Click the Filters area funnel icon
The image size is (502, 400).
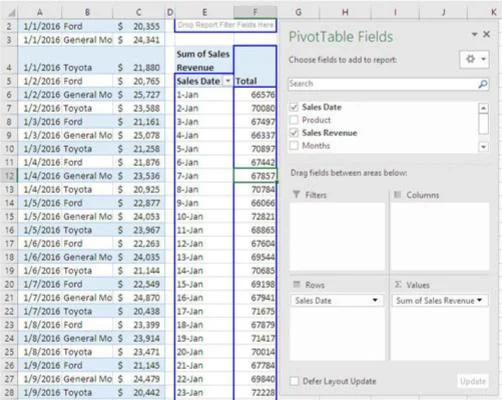[296, 195]
